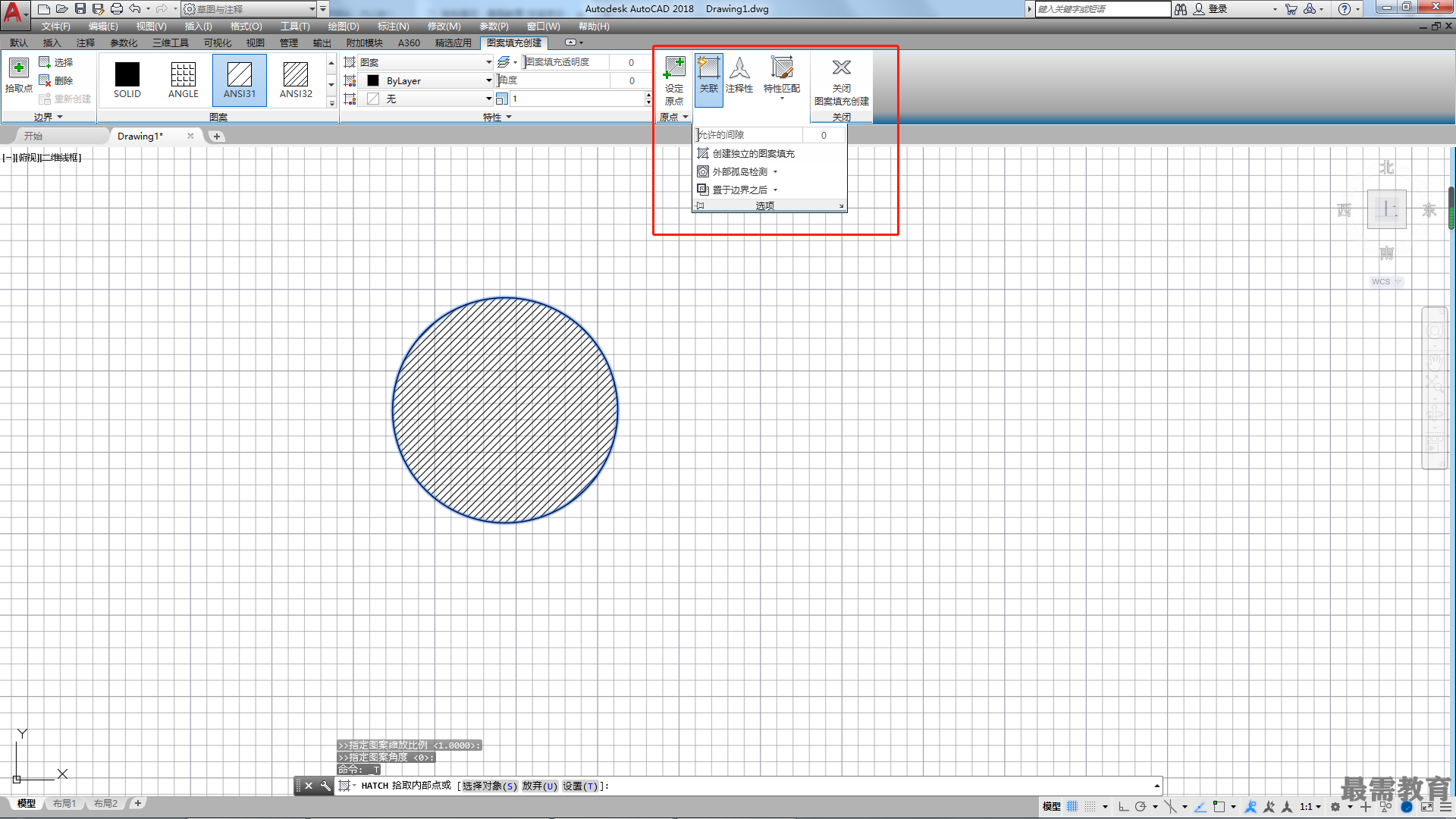Screen dimensions: 1456x819
Task: Click the Save As icon in quick access
Action: click(99, 9)
